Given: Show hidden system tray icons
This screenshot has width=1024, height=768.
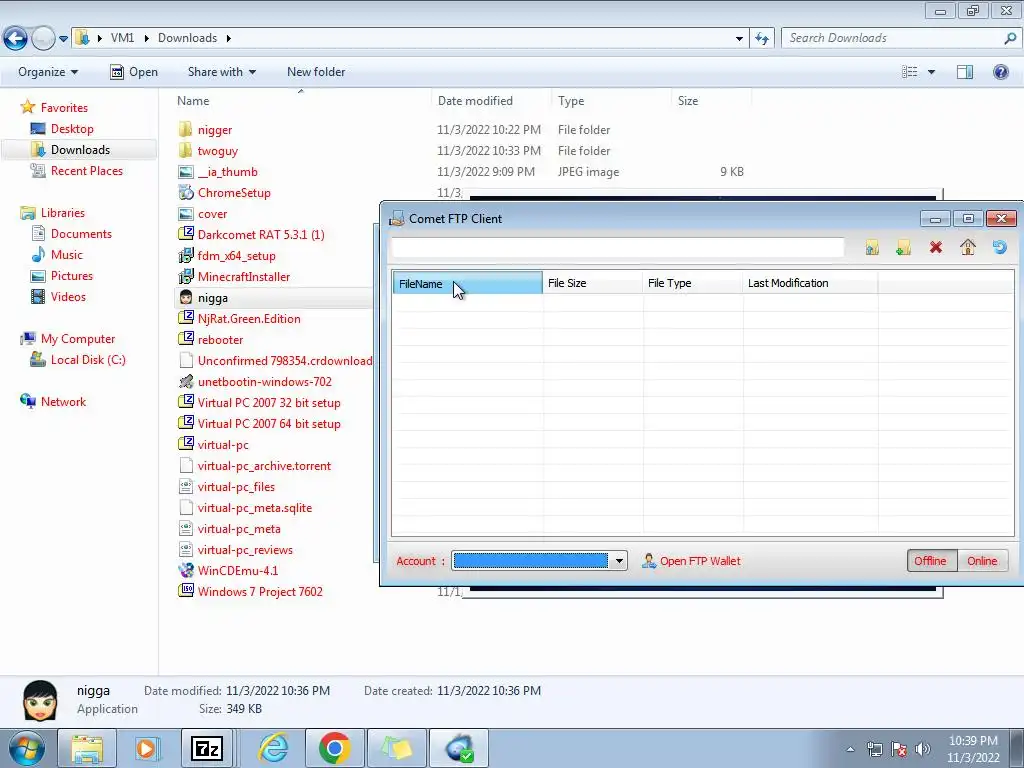Looking at the screenshot, I should 850,749.
